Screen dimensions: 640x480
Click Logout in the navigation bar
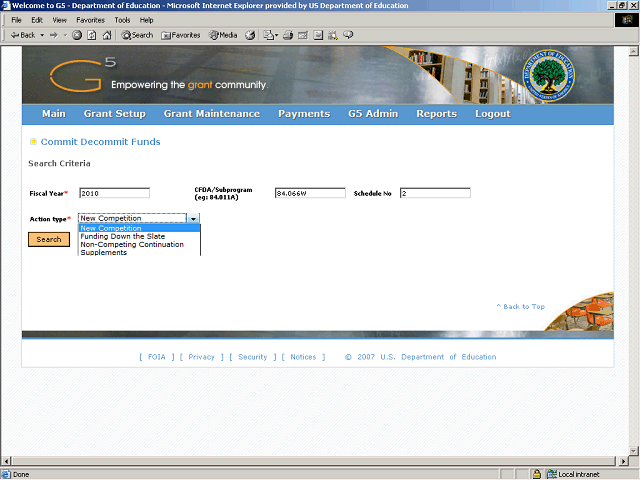click(493, 114)
